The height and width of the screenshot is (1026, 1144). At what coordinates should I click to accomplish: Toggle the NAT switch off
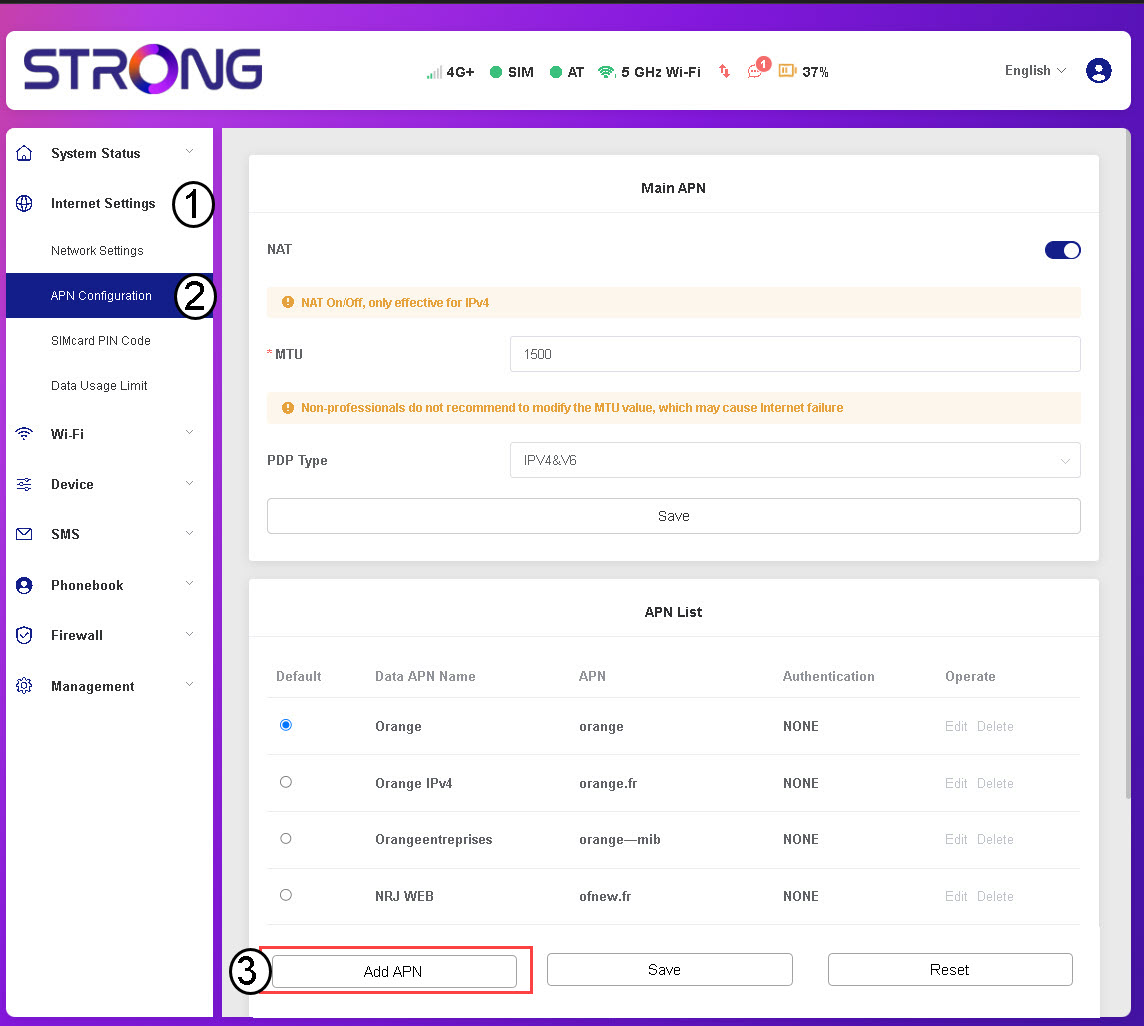pyautogui.click(x=1062, y=250)
